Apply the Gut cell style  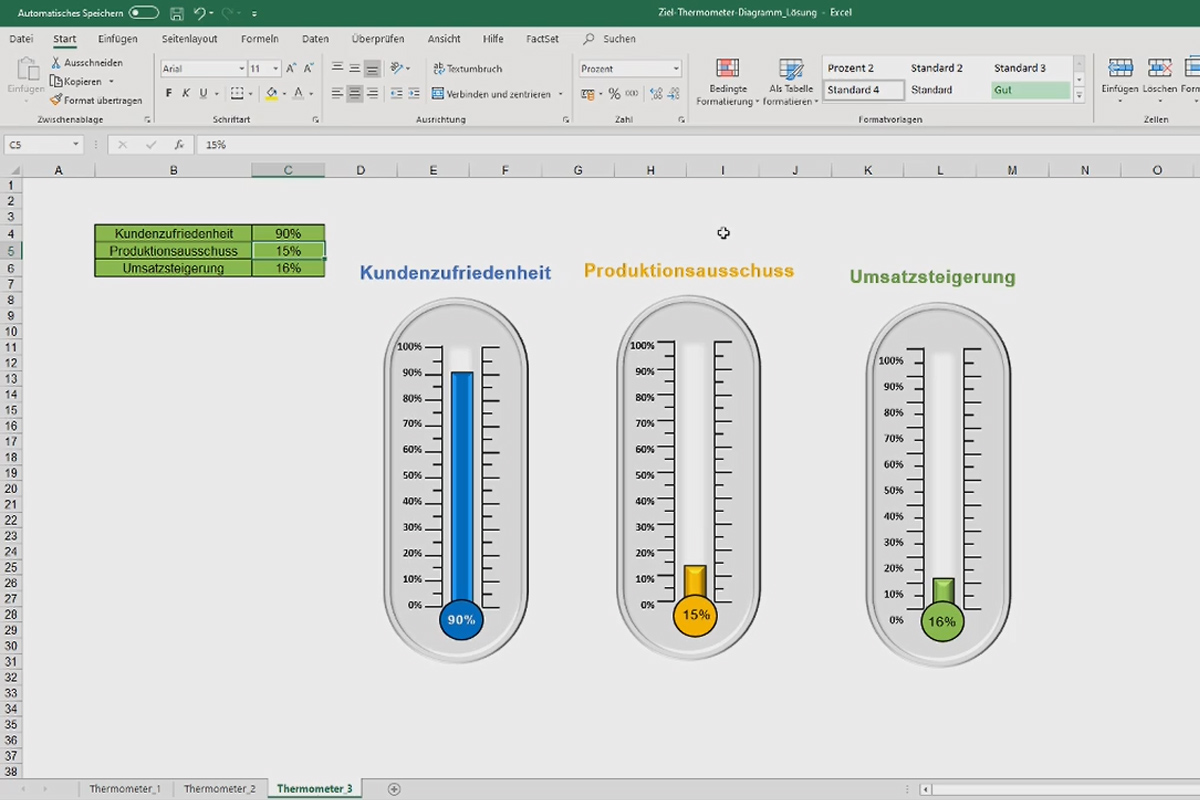1030,90
